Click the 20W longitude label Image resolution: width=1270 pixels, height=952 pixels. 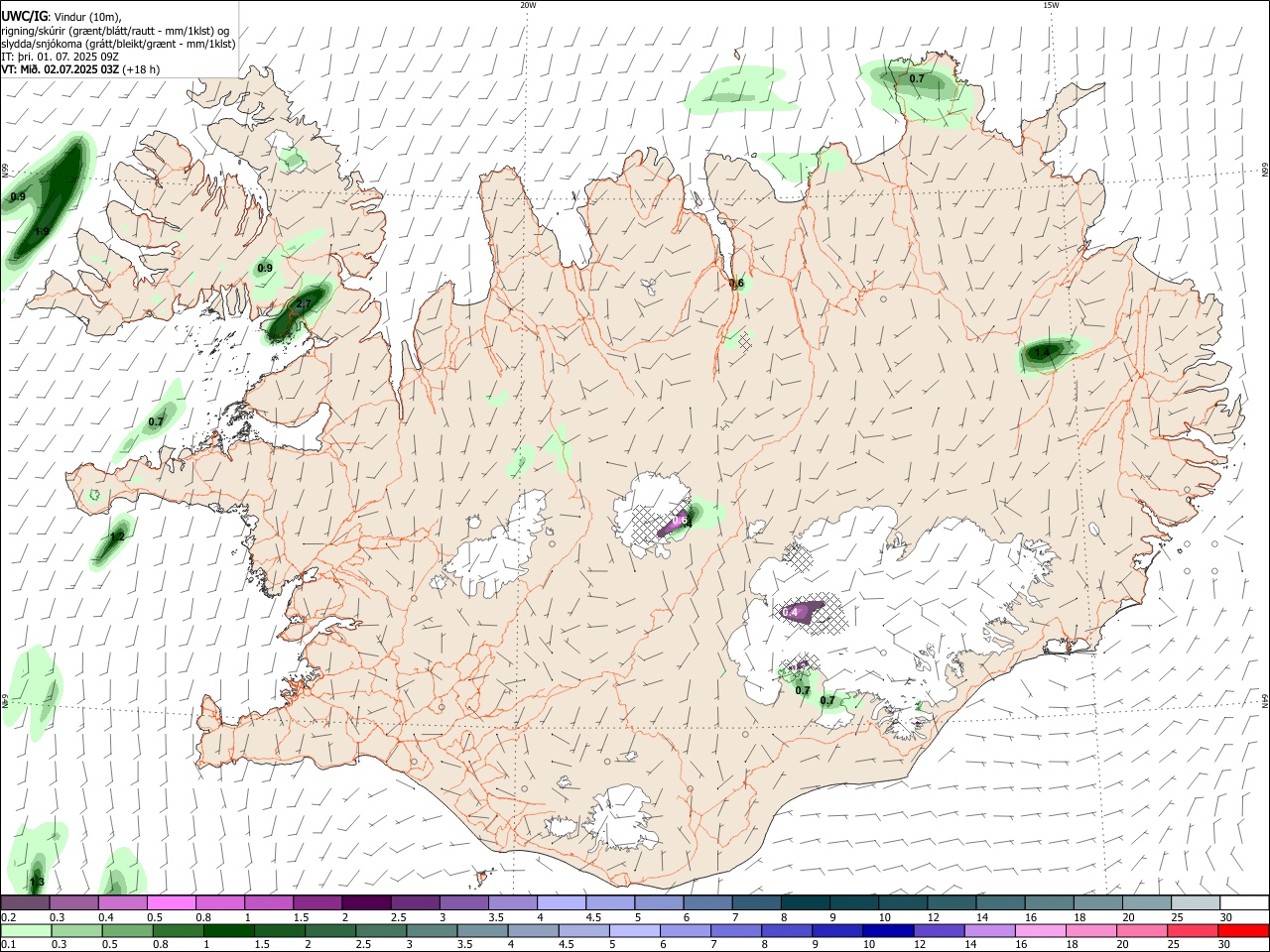pyautogui.click(x=528, y=5)
